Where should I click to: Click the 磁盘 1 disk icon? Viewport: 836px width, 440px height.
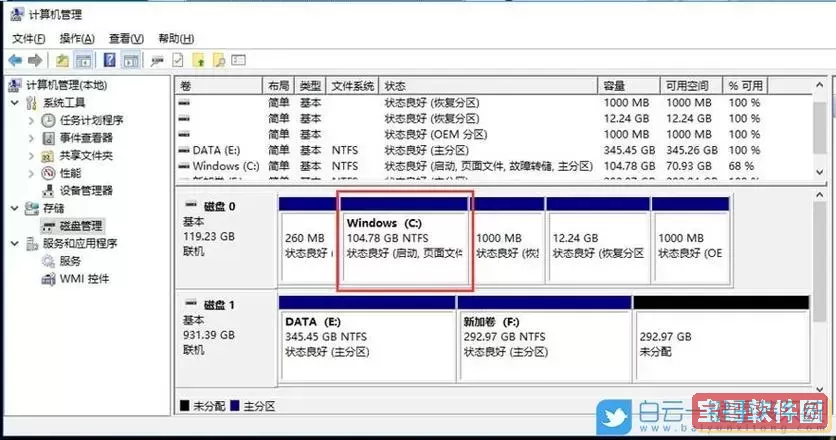pyautogui.click(x=191, y=304)
